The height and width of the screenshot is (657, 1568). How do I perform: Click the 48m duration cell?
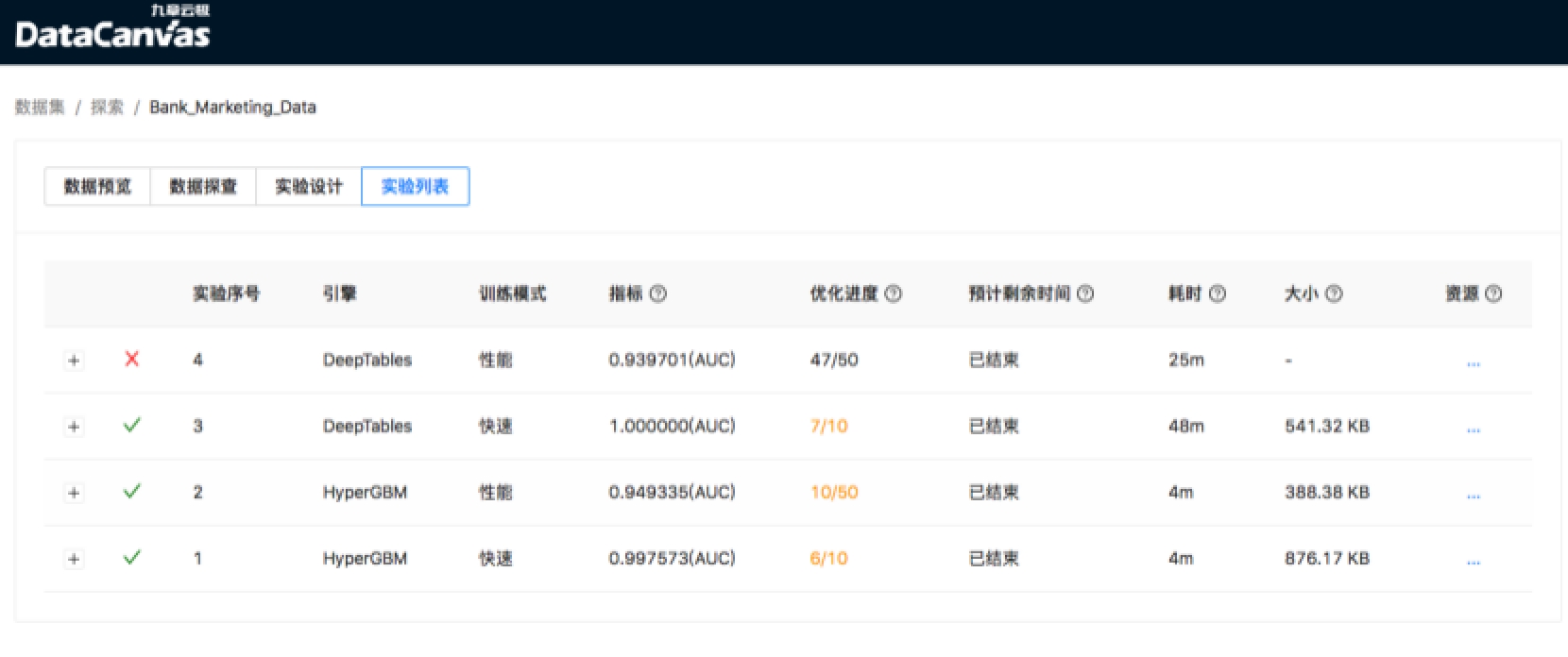[x=1186, y=426]
